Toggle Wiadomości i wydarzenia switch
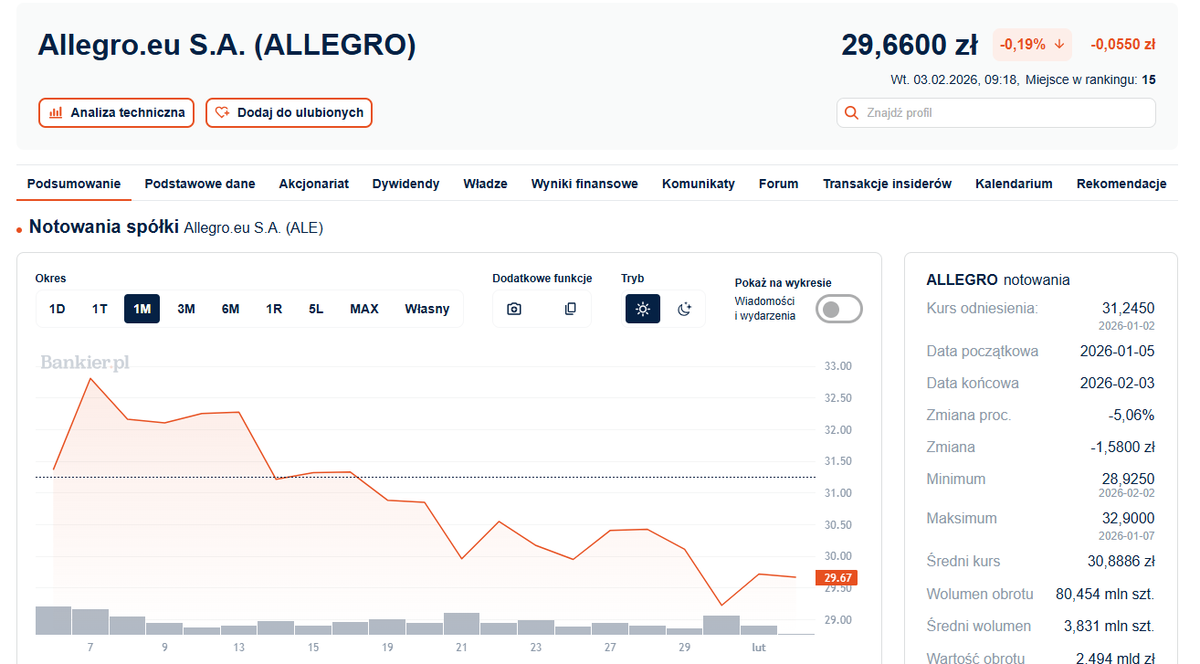The width and height of the screenshot is (1200, 664). (x=839, y=309)
